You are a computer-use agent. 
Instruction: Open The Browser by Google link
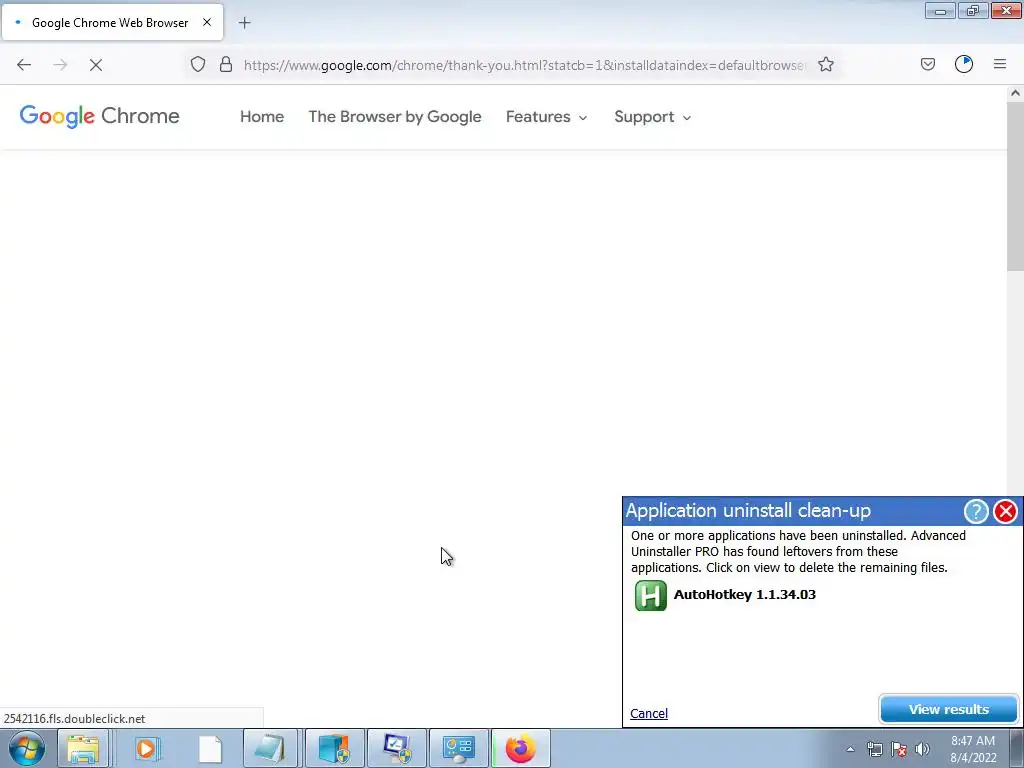(x=395, y=117)
